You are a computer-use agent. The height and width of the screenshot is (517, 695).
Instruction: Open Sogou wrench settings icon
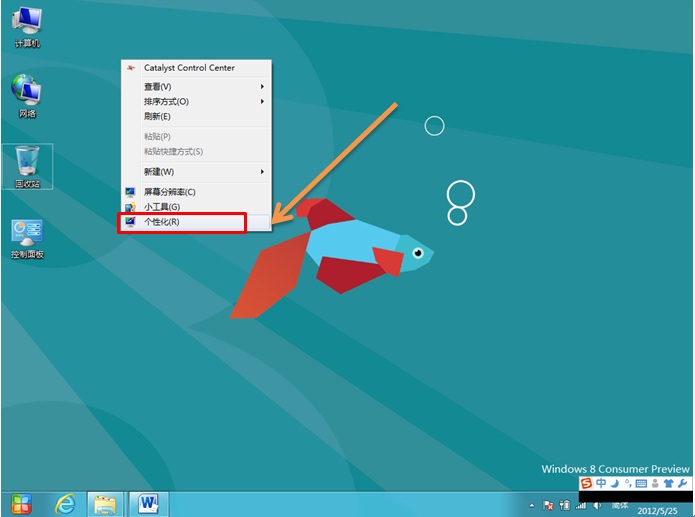[682, 483]
